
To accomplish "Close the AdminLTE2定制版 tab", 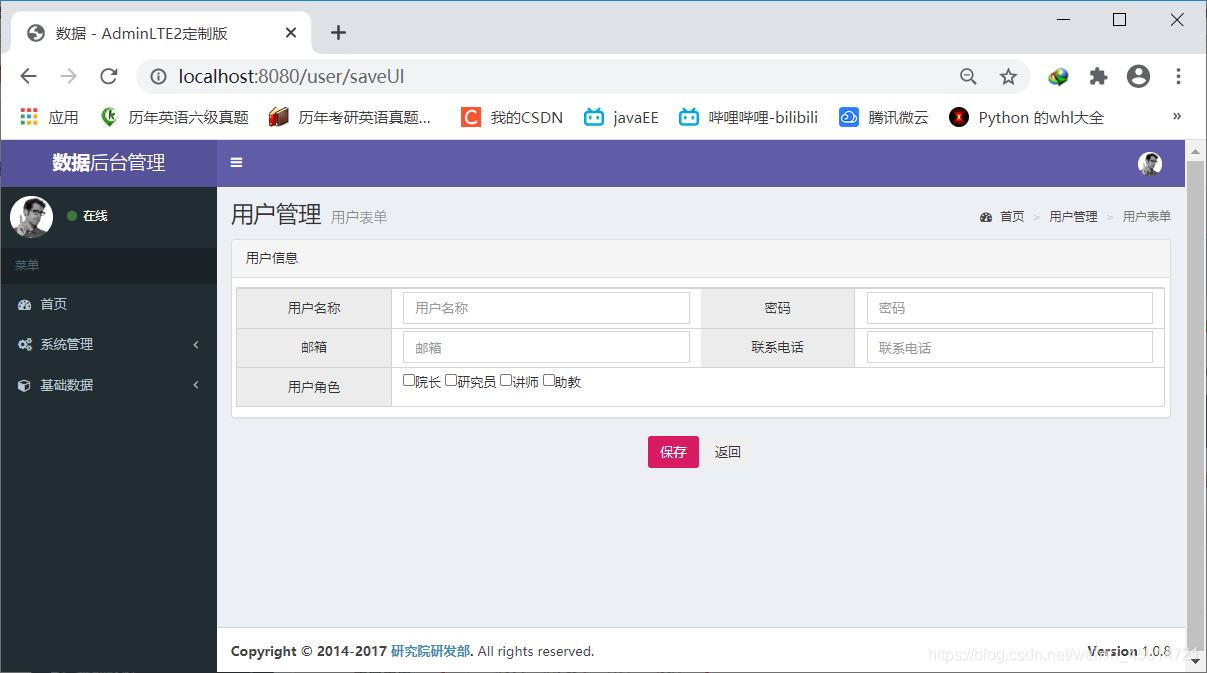I will pos(291,33).
